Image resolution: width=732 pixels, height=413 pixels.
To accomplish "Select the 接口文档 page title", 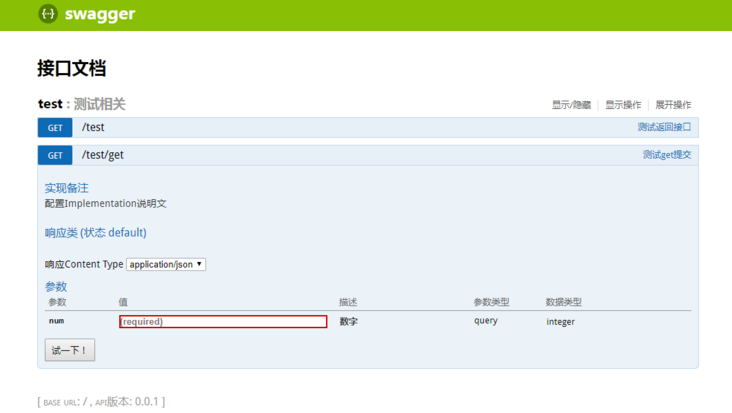I will point(71,68).
